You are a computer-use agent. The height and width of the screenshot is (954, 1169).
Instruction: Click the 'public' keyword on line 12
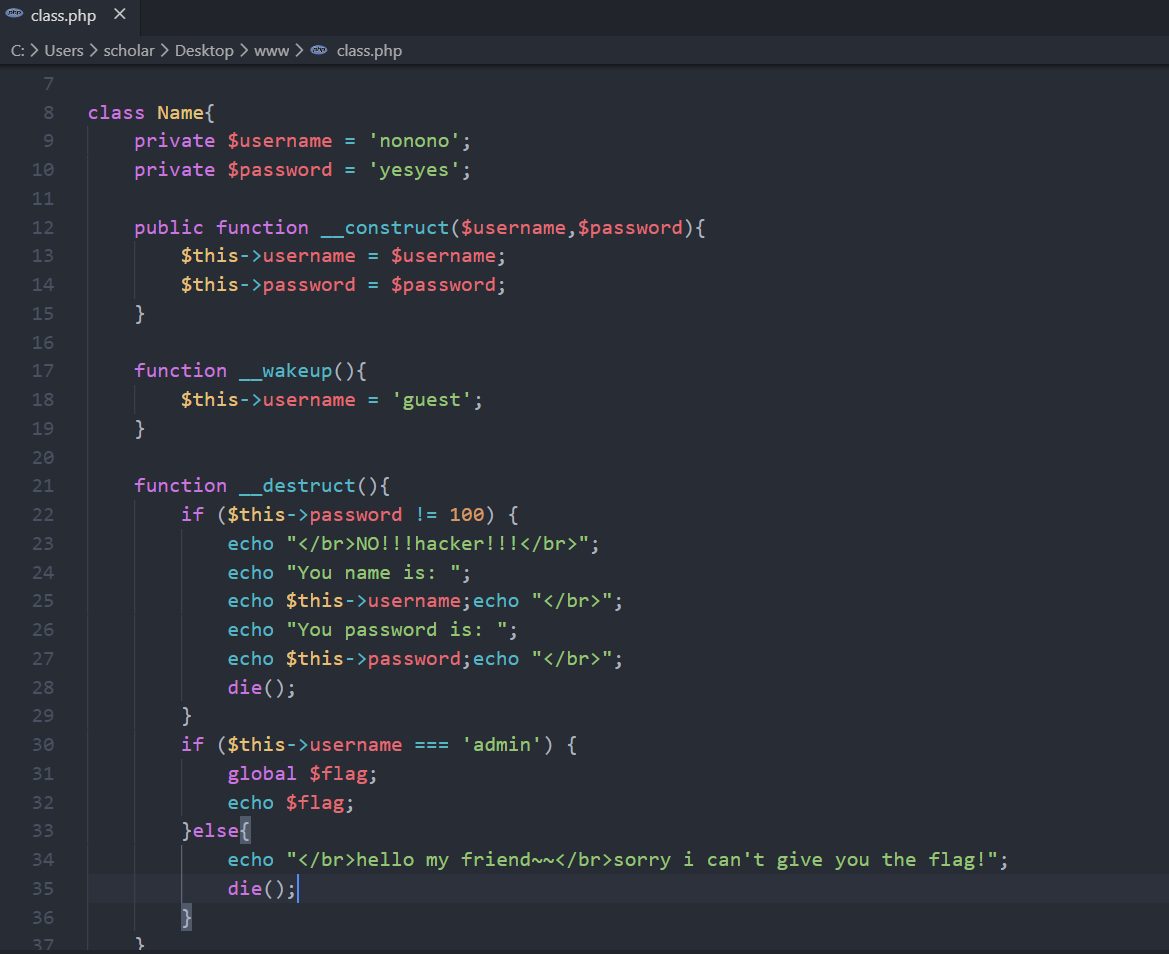pos(168,227)
